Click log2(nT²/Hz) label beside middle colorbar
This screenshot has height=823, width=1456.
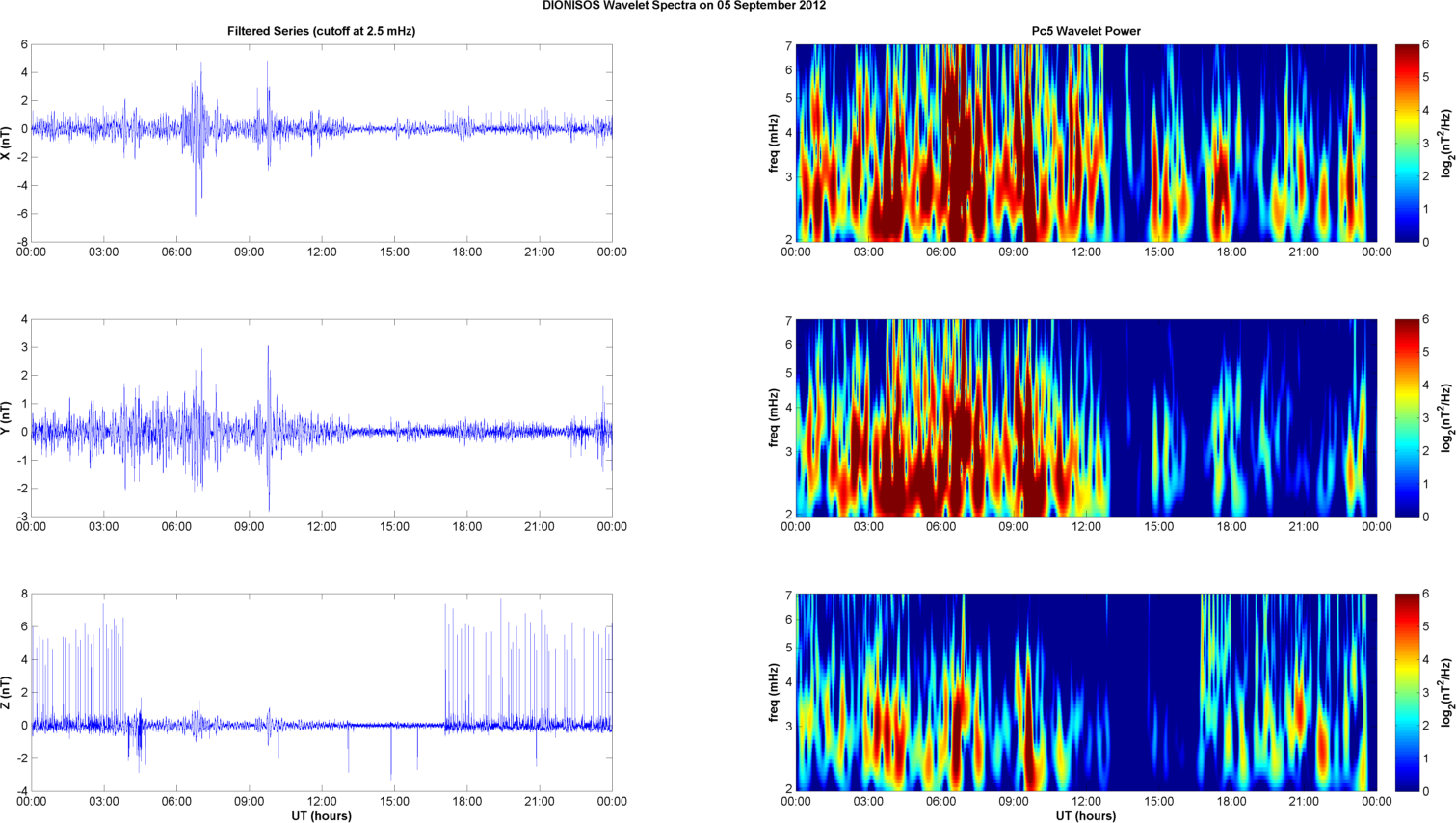point(1445,417)
